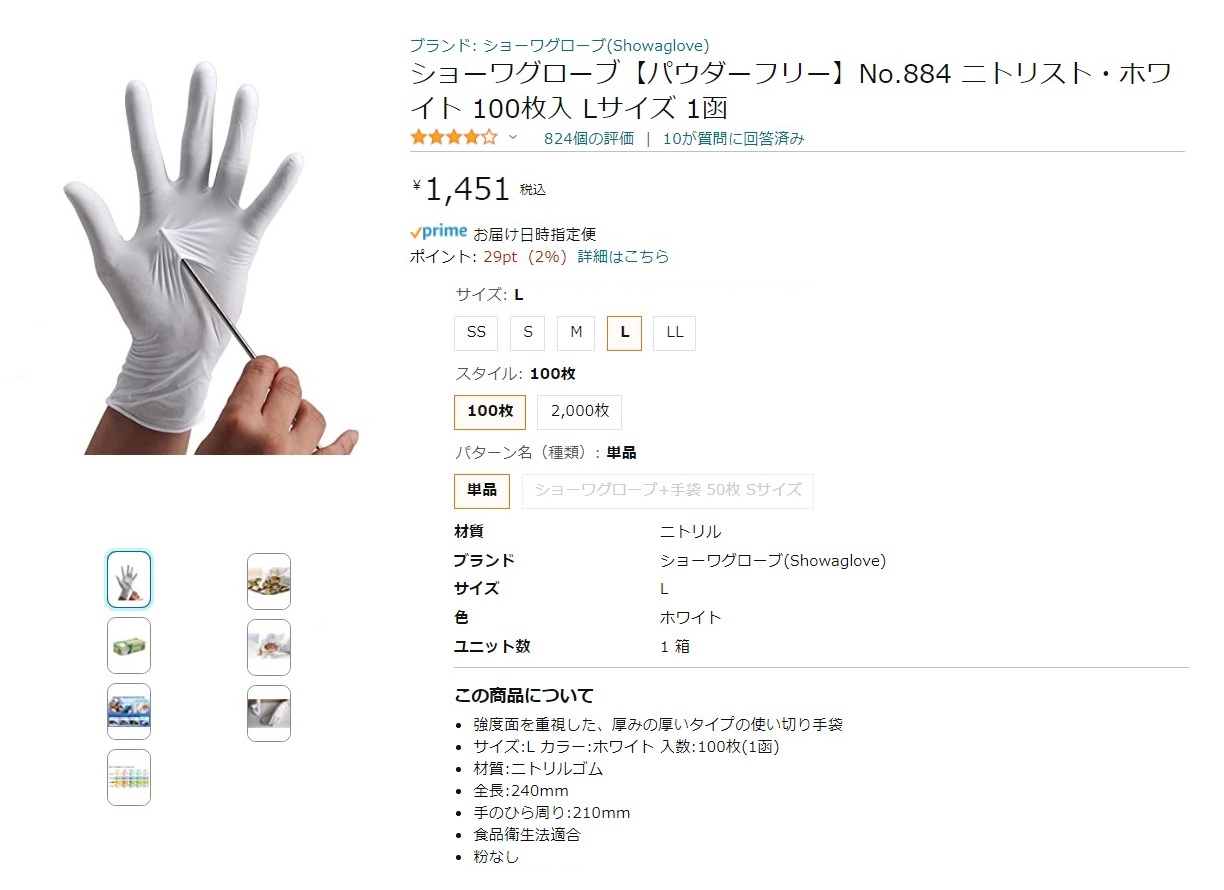Select size M option
This screenshot has width=1224, height=890.
pyautogui.click(x=576, y=333)
